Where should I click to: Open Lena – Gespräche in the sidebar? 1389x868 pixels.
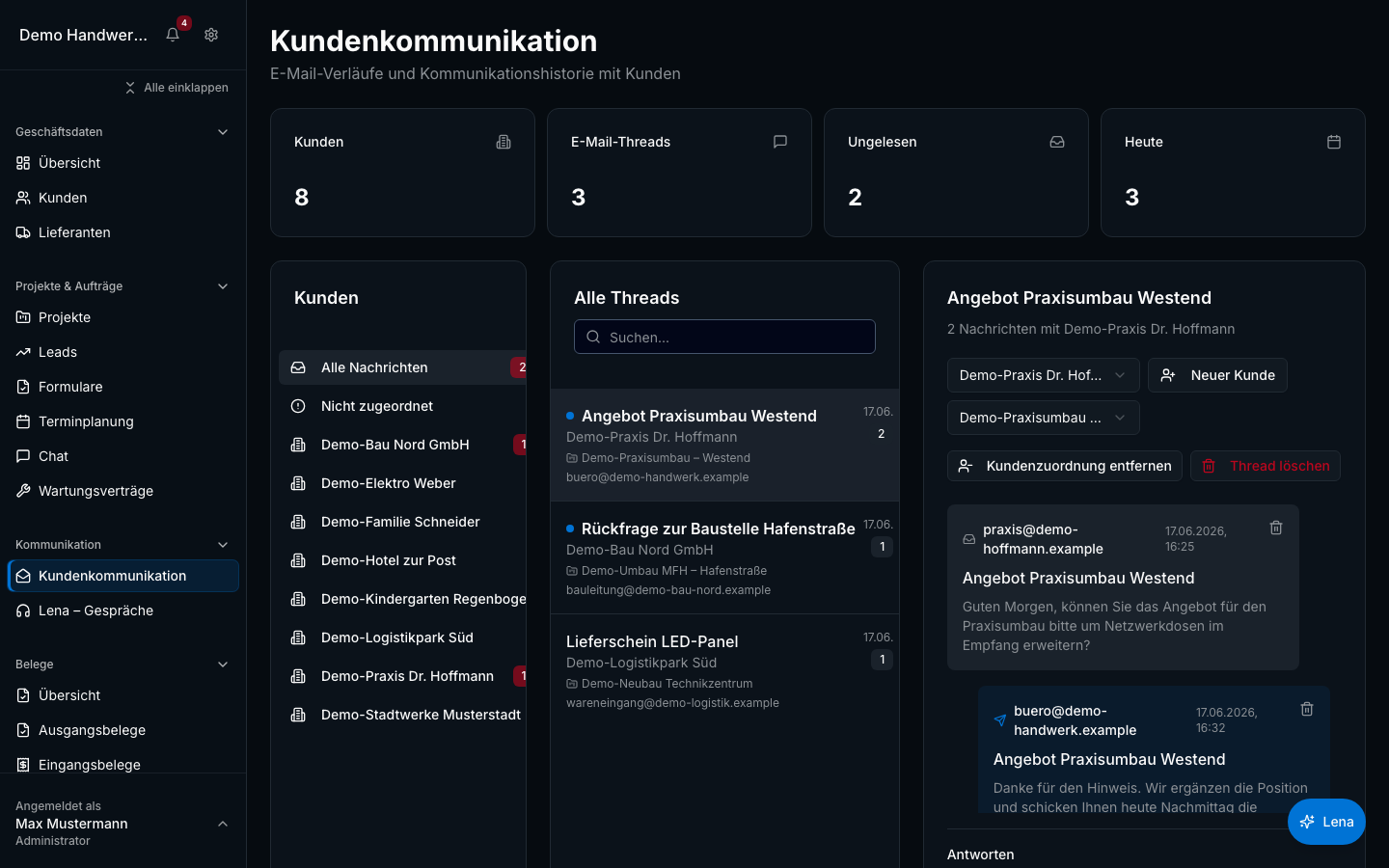click(x=123, y=610)
